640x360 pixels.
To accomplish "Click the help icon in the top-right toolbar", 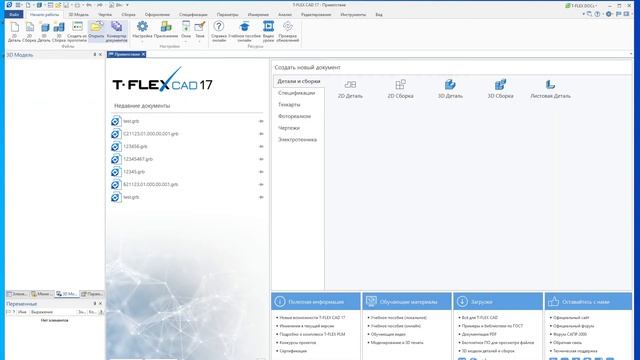I will pos(597,14).
